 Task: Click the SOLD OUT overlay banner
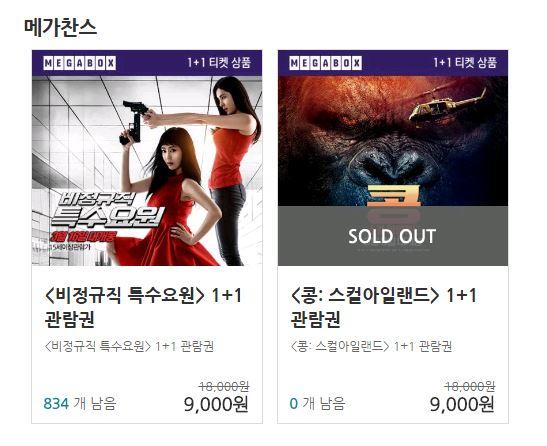click(x=393, y=236)
